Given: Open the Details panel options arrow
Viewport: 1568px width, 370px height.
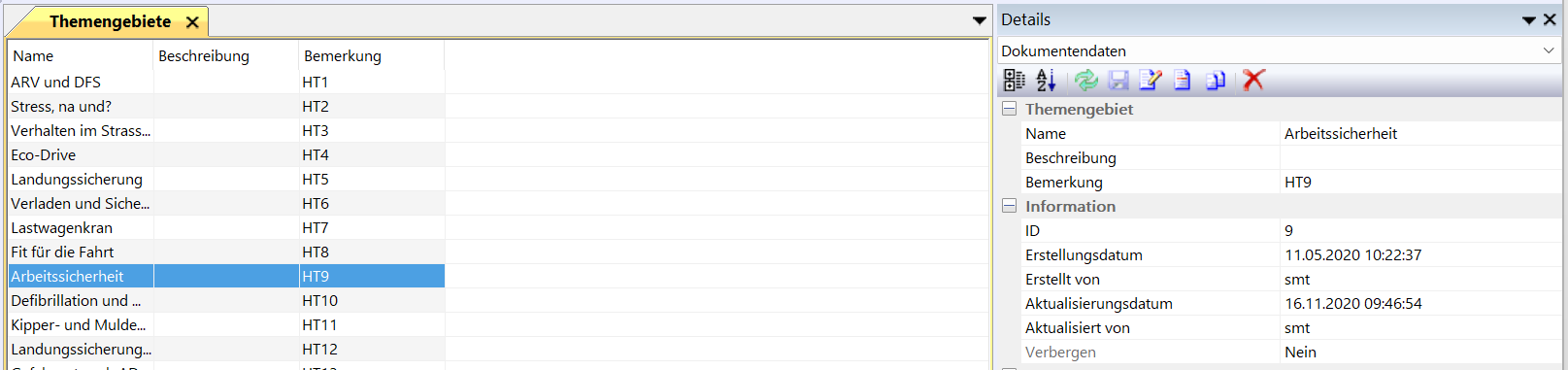Looking at the screenshot, I should [1529, 20].
